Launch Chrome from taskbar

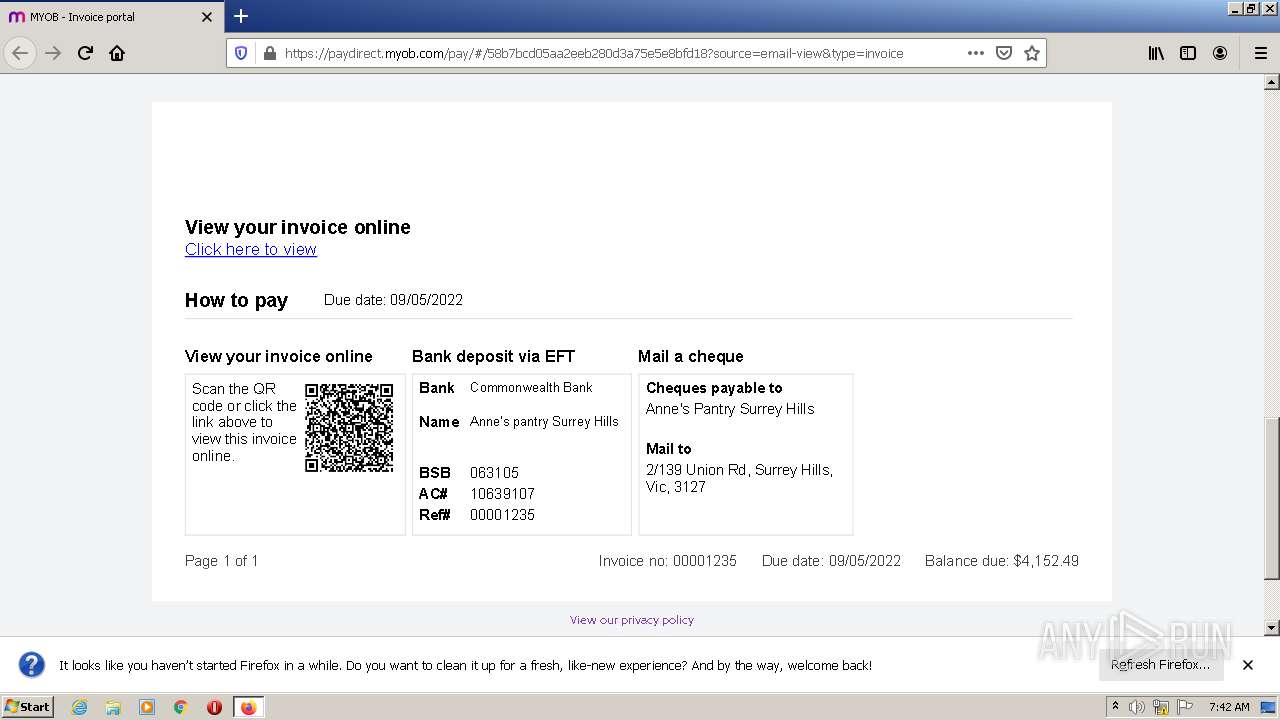pos(181,707)
